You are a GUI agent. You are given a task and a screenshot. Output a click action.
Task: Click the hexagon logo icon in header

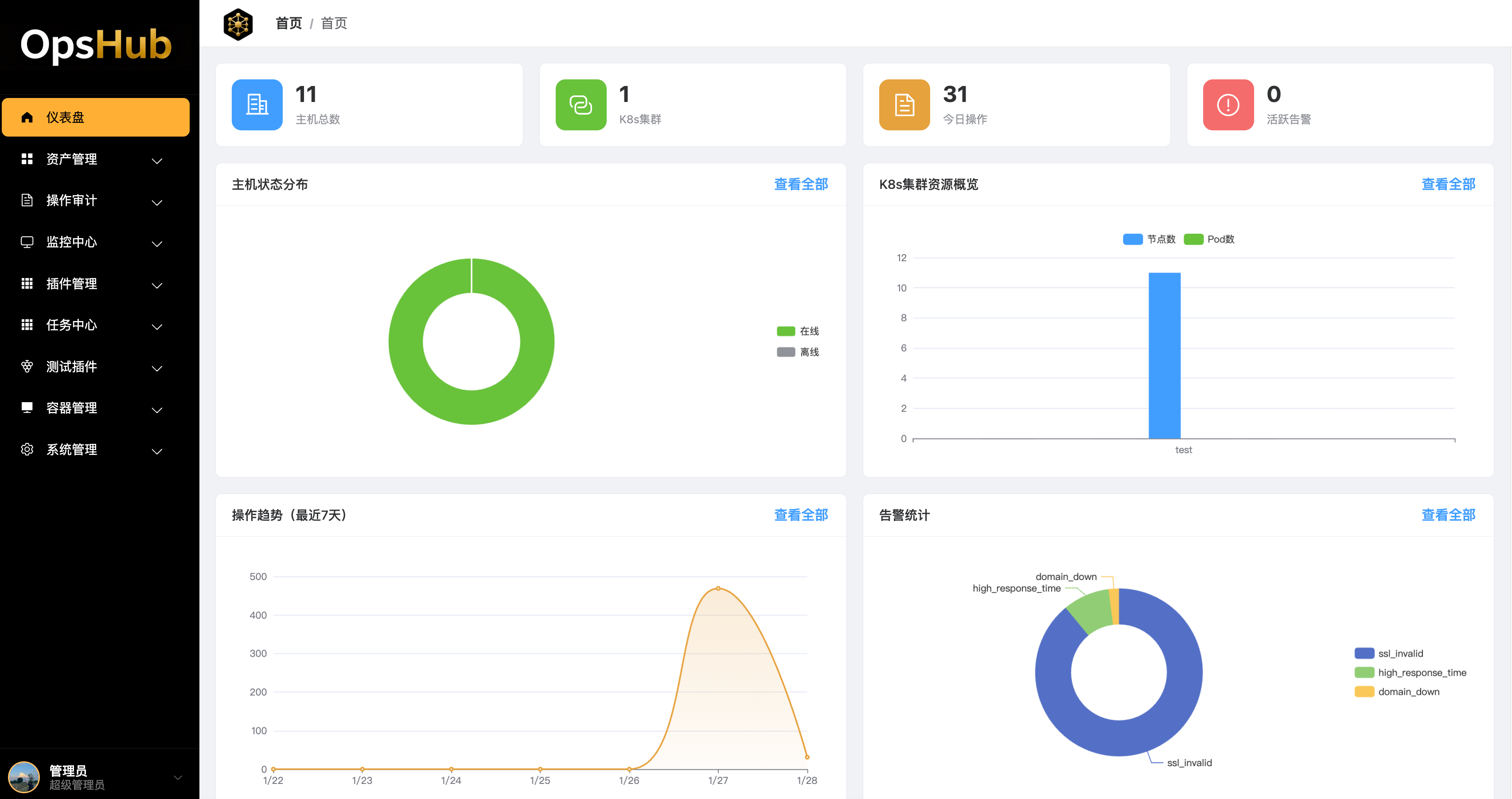click(x=238, y=24)
